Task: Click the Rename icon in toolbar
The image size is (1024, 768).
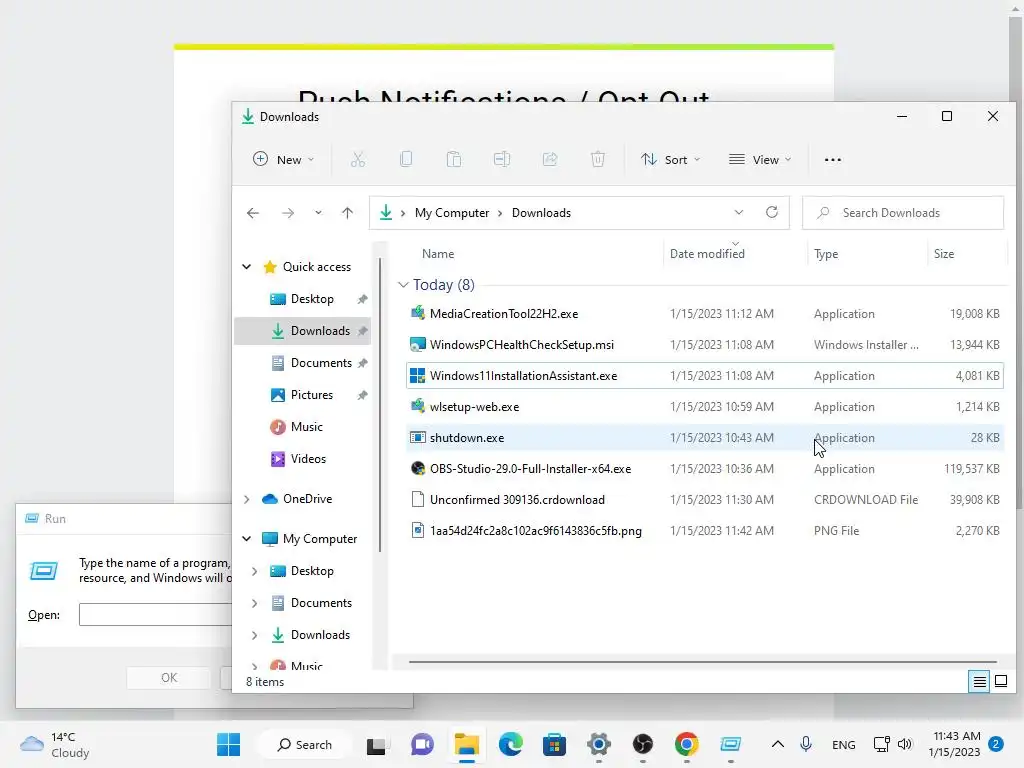Action: tap(502, 159)
